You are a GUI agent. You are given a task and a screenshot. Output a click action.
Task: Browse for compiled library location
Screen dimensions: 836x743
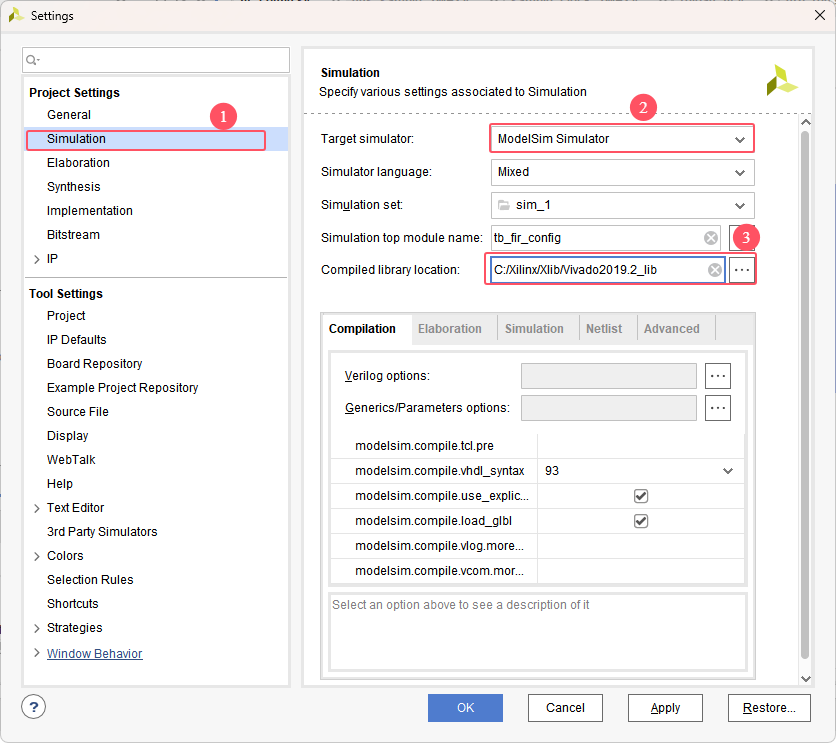(x=742, y=270)
